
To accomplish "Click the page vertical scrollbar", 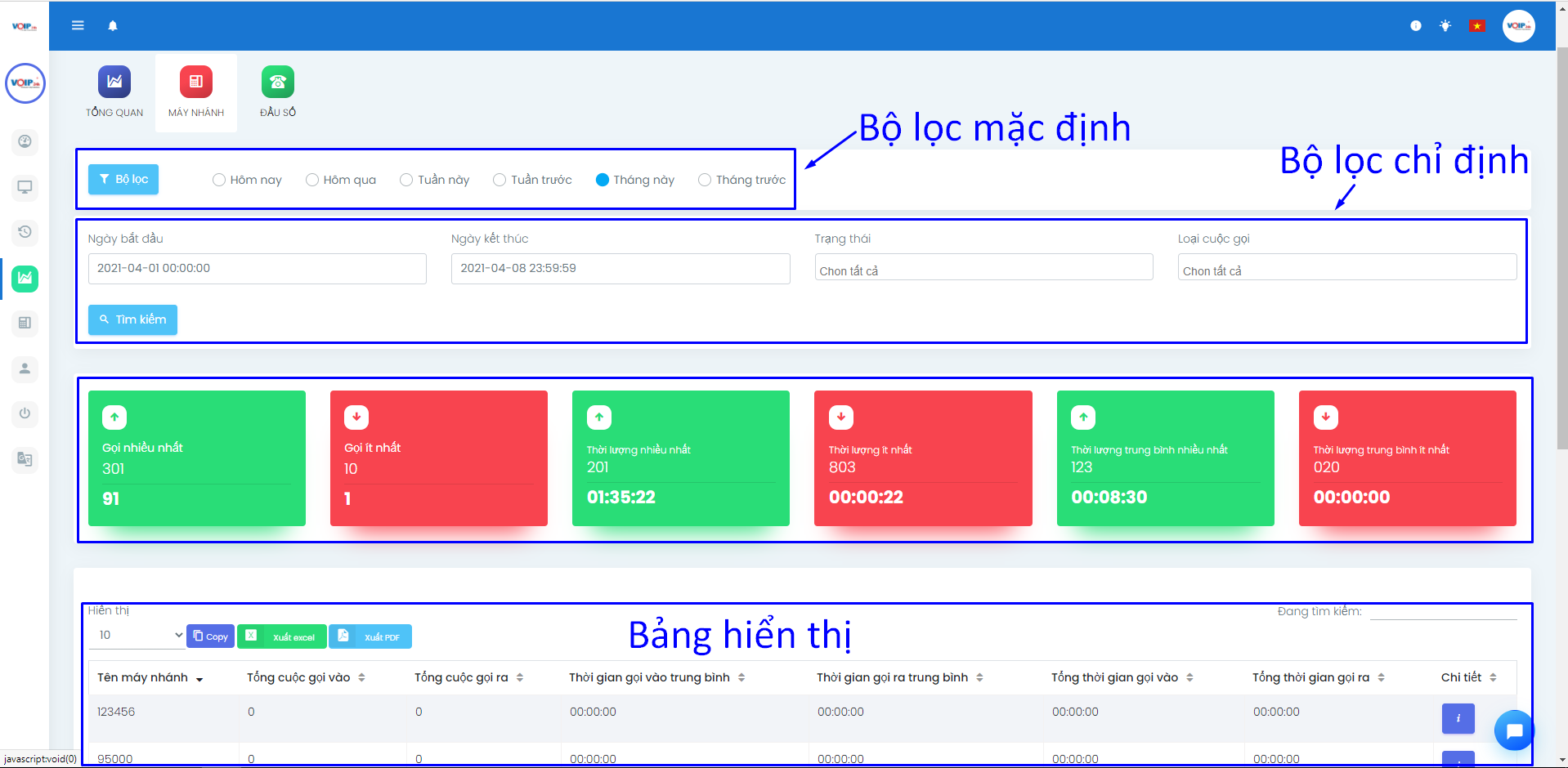I will pyautogui.click(x=1561, y=245).
